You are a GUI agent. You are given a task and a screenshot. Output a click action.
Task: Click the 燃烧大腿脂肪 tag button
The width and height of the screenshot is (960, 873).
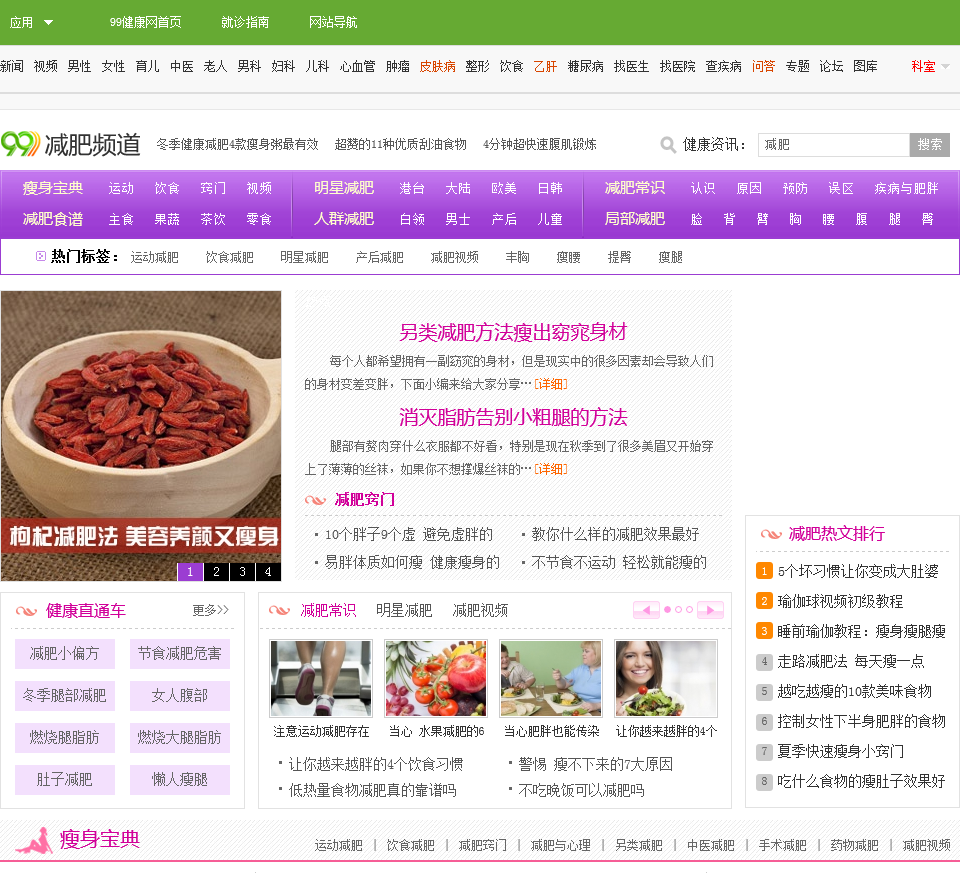coord(179,738)
